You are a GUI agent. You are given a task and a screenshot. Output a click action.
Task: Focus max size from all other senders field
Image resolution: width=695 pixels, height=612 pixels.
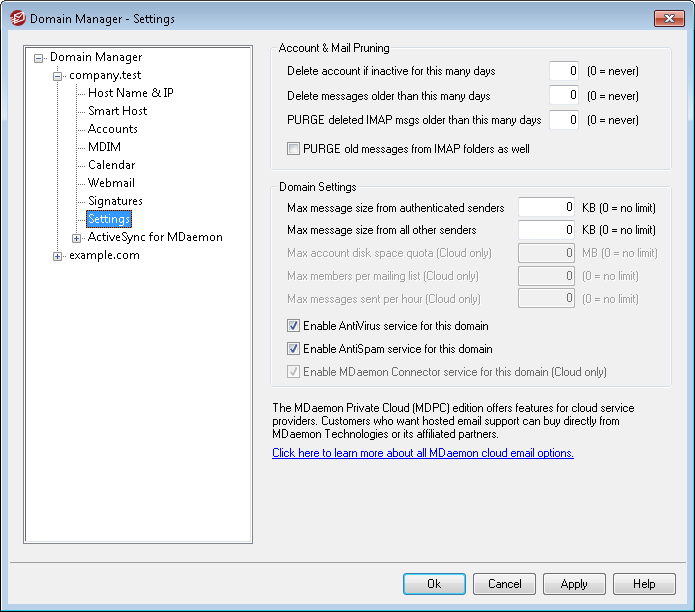(x=546, y=230)
